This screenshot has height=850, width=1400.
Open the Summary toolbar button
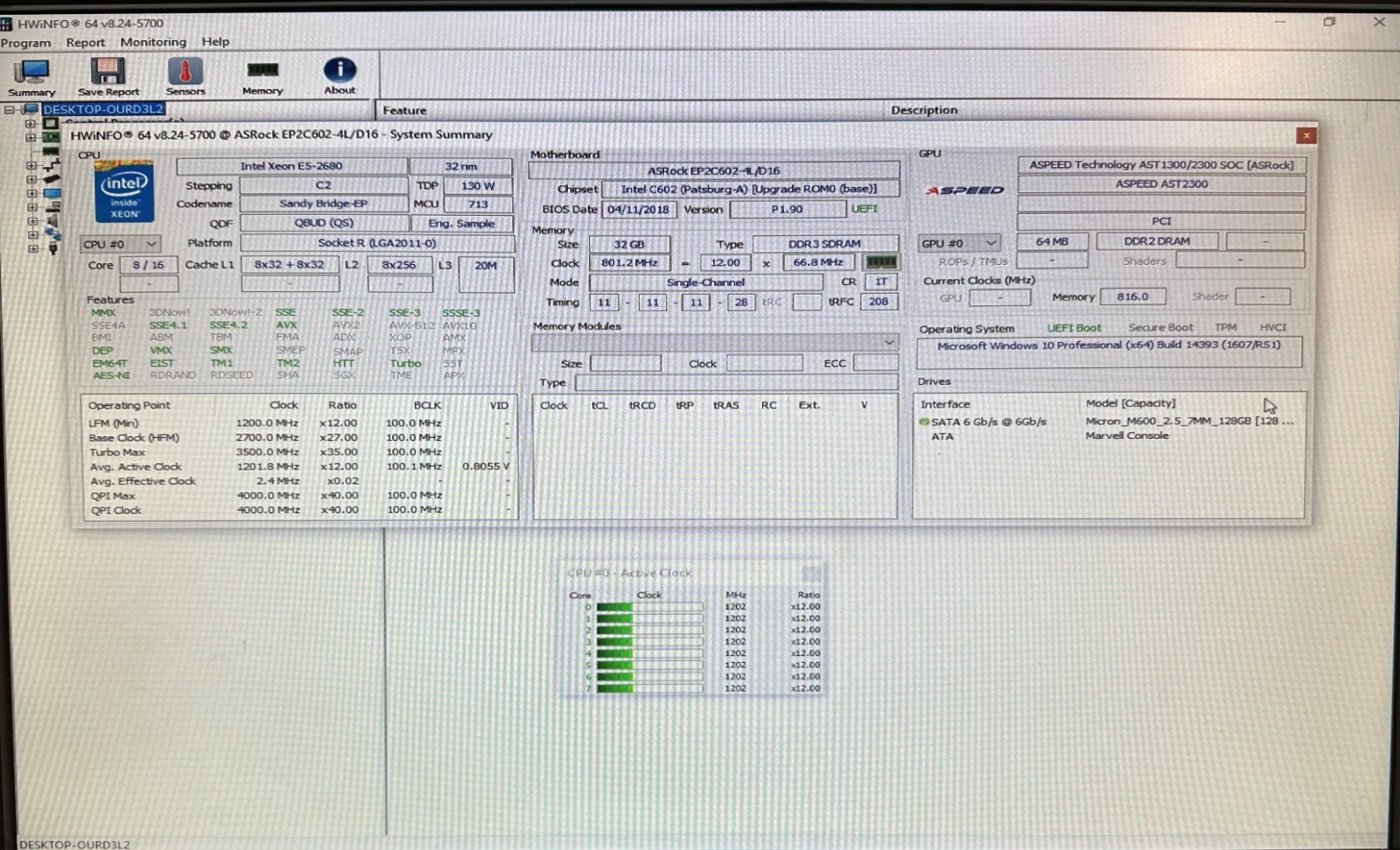pos(31,77)
